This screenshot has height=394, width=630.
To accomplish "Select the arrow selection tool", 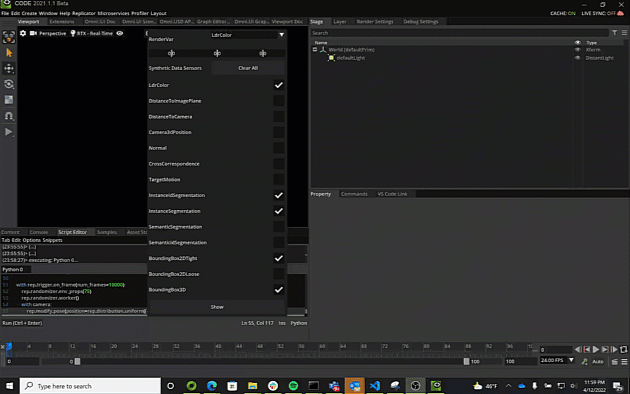I will click(x=9, y=53).
